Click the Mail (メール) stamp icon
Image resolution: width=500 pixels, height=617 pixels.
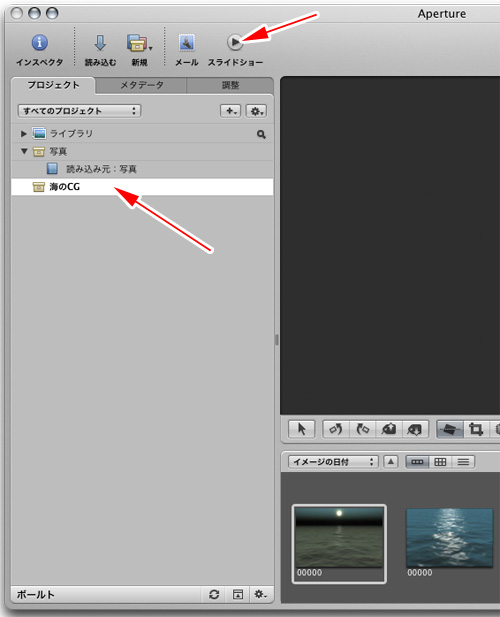(x=186, y=42)
